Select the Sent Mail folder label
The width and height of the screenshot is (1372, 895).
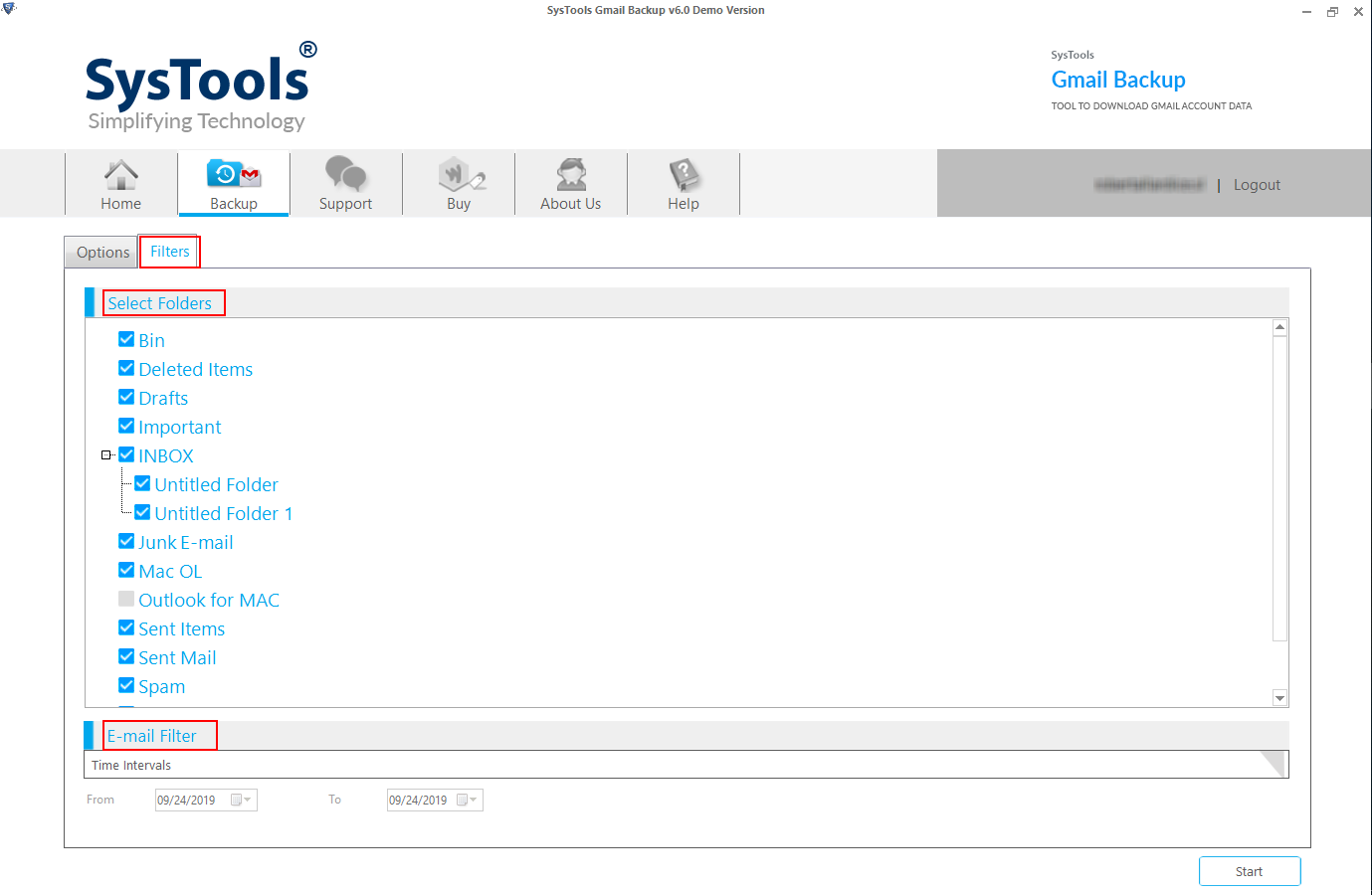click(x=177, y=657)
